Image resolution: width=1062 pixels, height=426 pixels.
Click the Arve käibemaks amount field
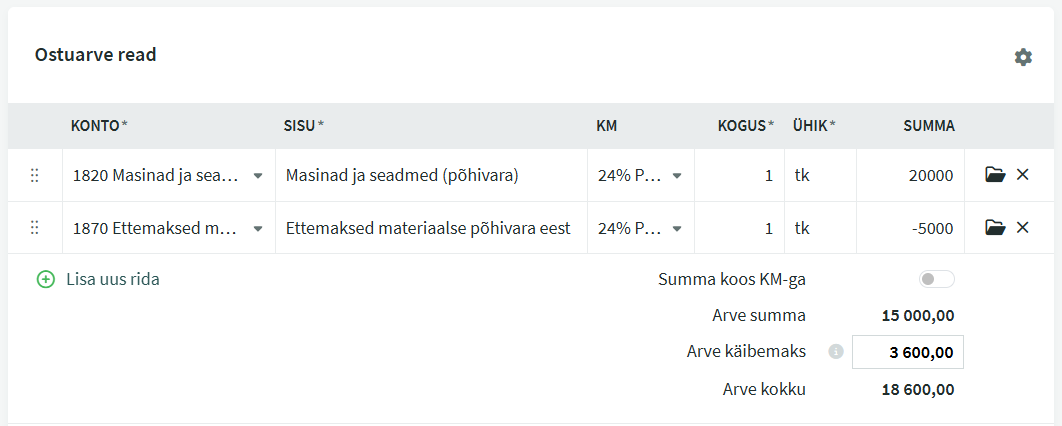point(908,352)
